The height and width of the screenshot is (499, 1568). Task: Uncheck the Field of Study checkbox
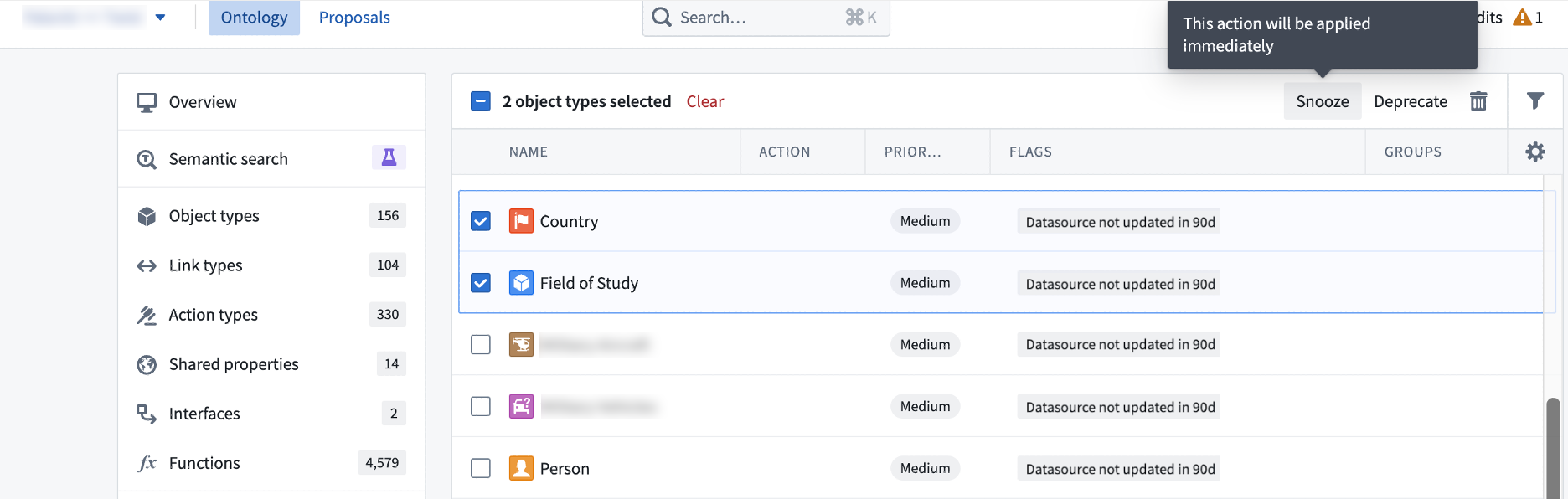(481, 283)
